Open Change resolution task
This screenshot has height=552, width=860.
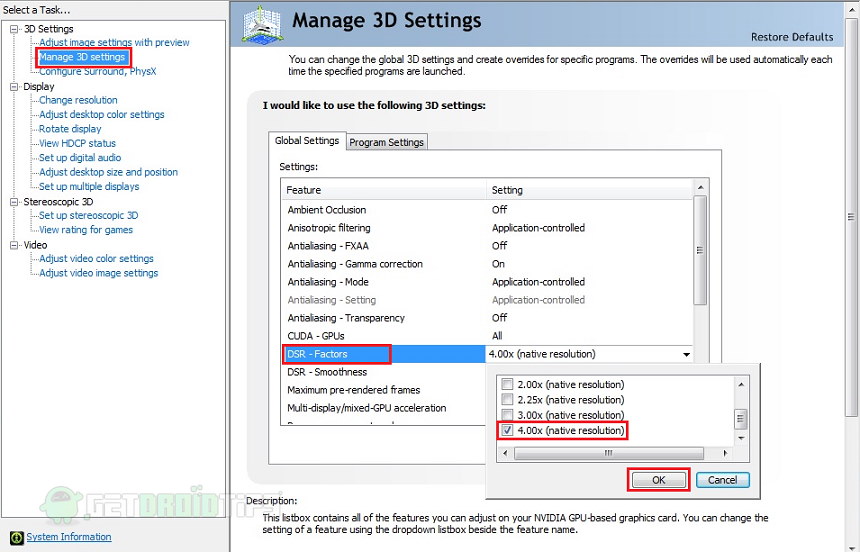pyautogui.click(x=78, y=100)
